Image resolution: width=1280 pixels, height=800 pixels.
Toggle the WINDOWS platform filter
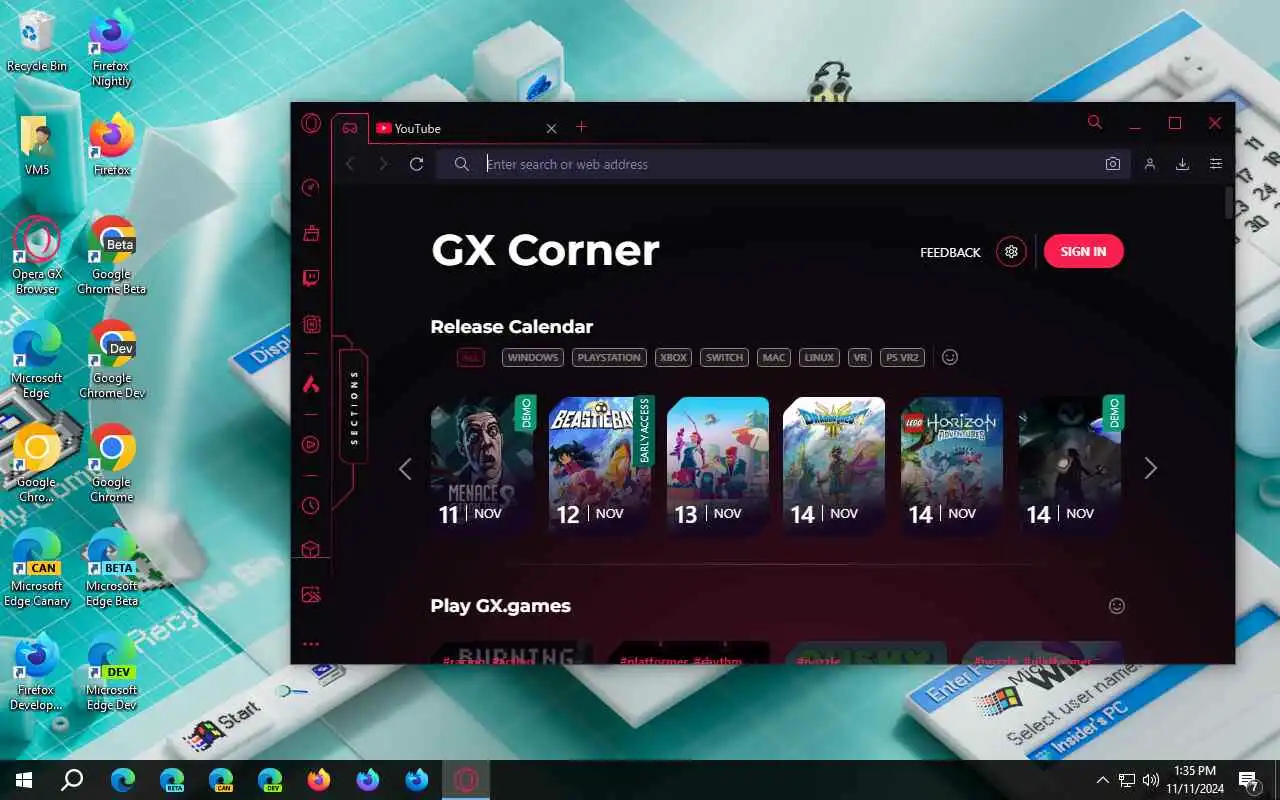point(533,357)
